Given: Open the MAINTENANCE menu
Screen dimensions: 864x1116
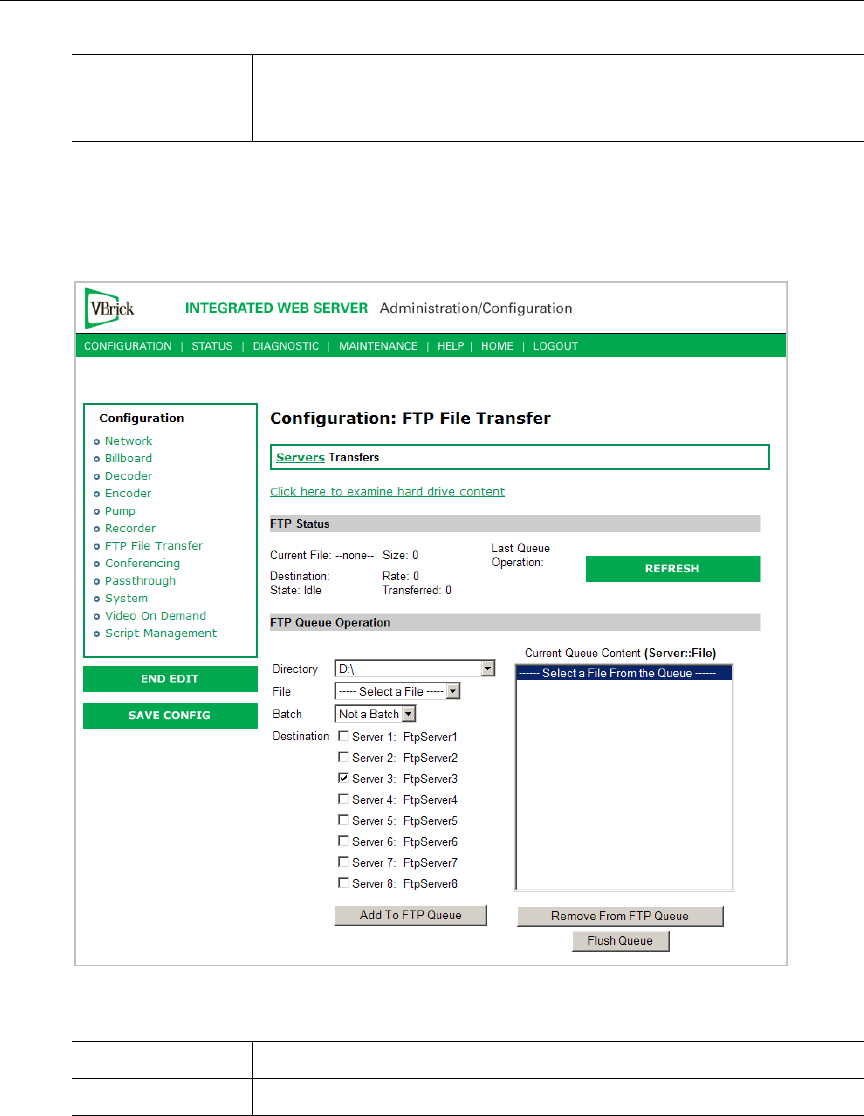Looking at the screenshot, I should tap(379, 346).
